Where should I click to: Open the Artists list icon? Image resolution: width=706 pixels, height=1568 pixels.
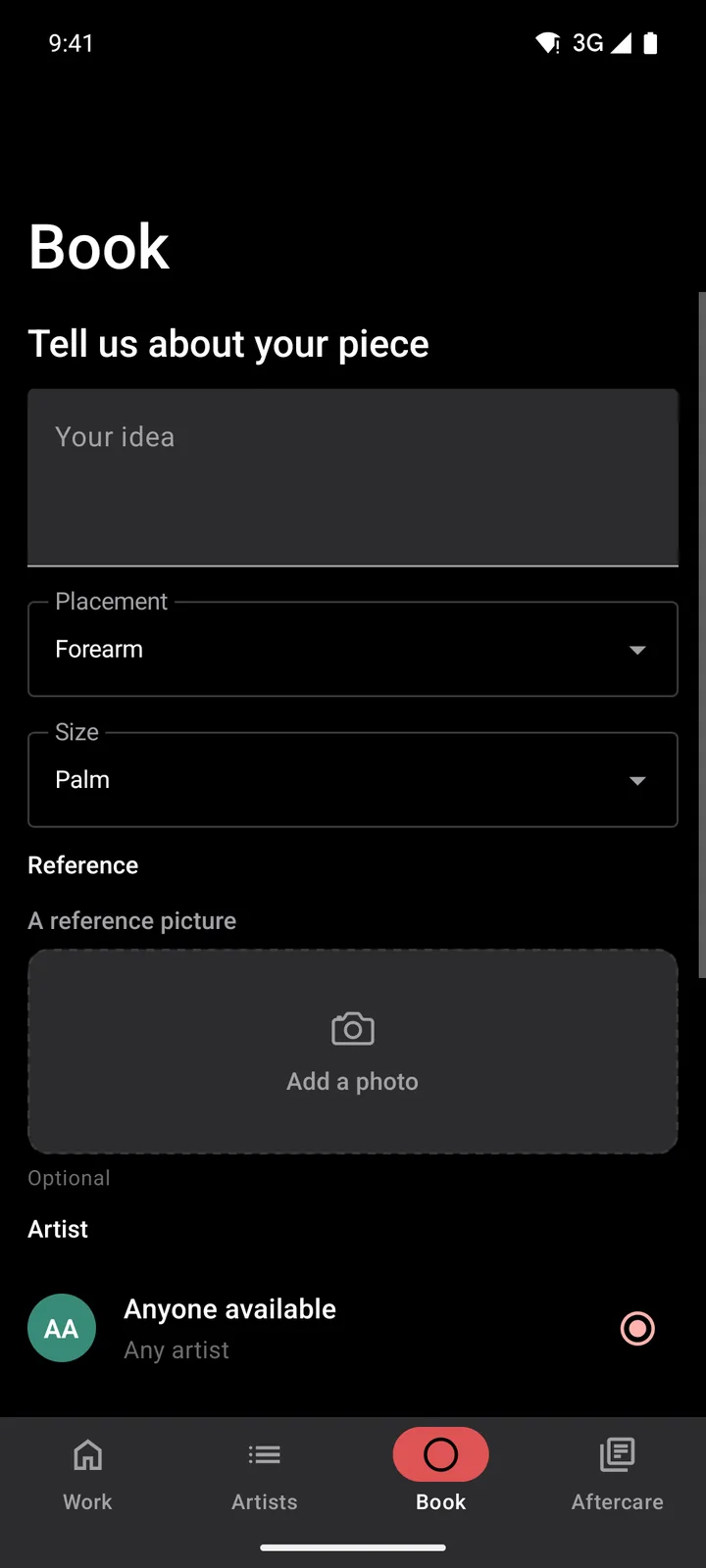pyautogui.click(x=265, y=1454)
